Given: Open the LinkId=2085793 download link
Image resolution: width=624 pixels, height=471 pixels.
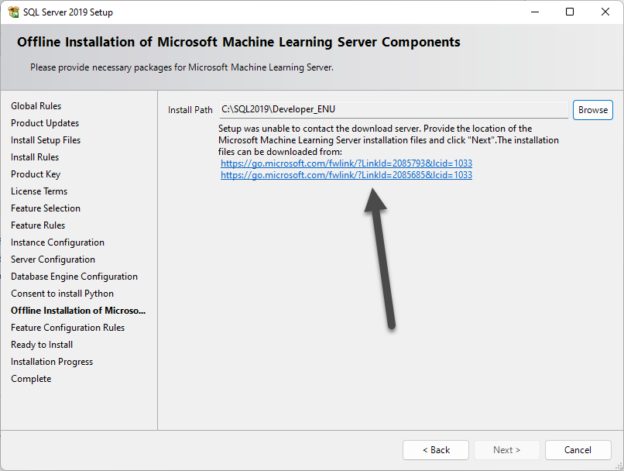Looking at the screenshot, I should [346, 163].
